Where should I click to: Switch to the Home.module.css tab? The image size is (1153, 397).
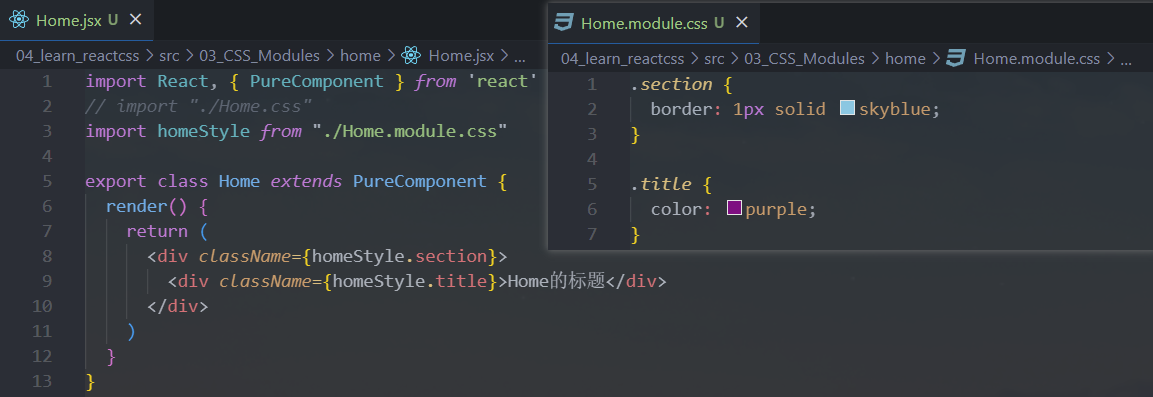654,23
